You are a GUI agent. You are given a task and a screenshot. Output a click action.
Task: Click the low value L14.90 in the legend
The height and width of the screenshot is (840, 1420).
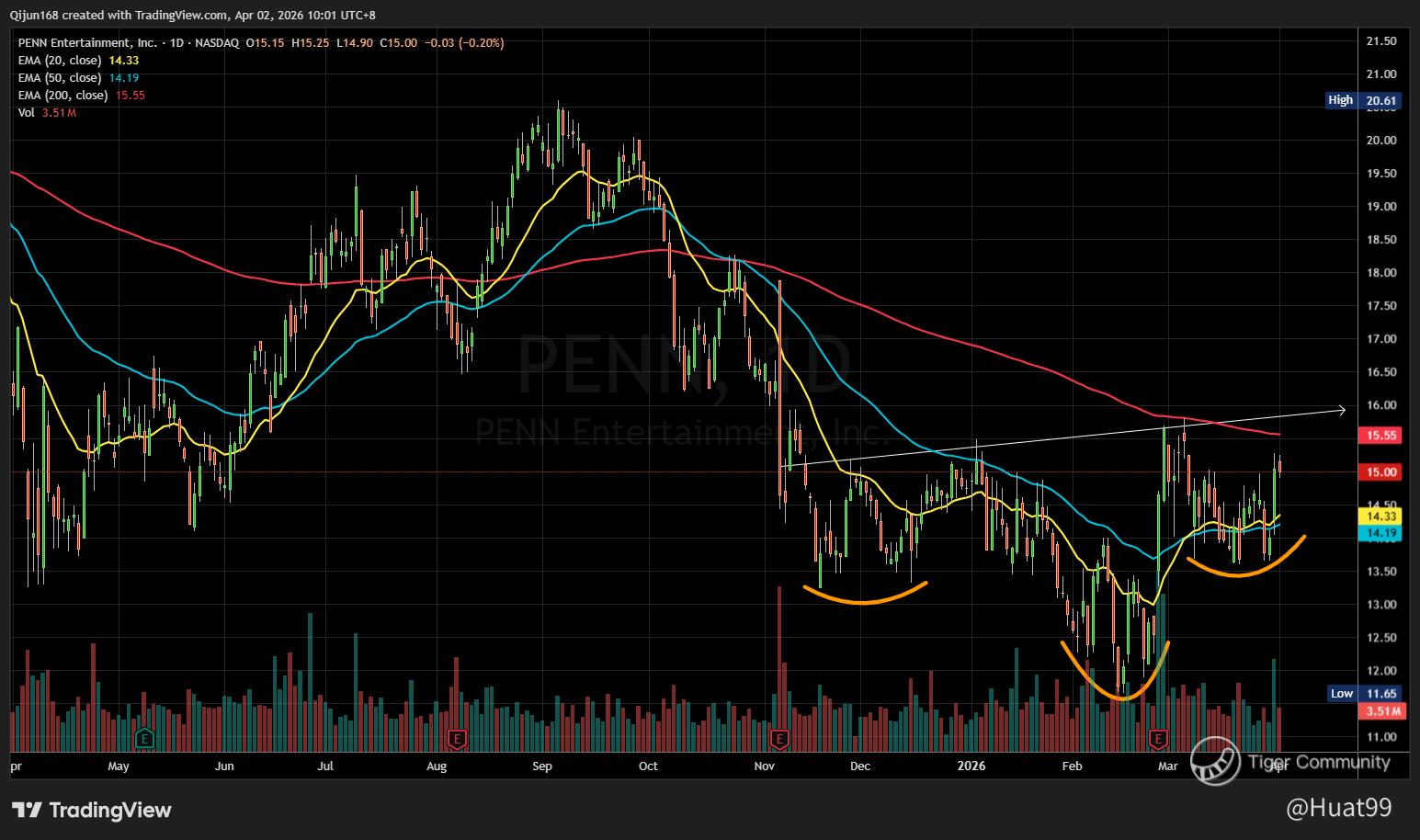pyautogui.click(x=353, y=43)
